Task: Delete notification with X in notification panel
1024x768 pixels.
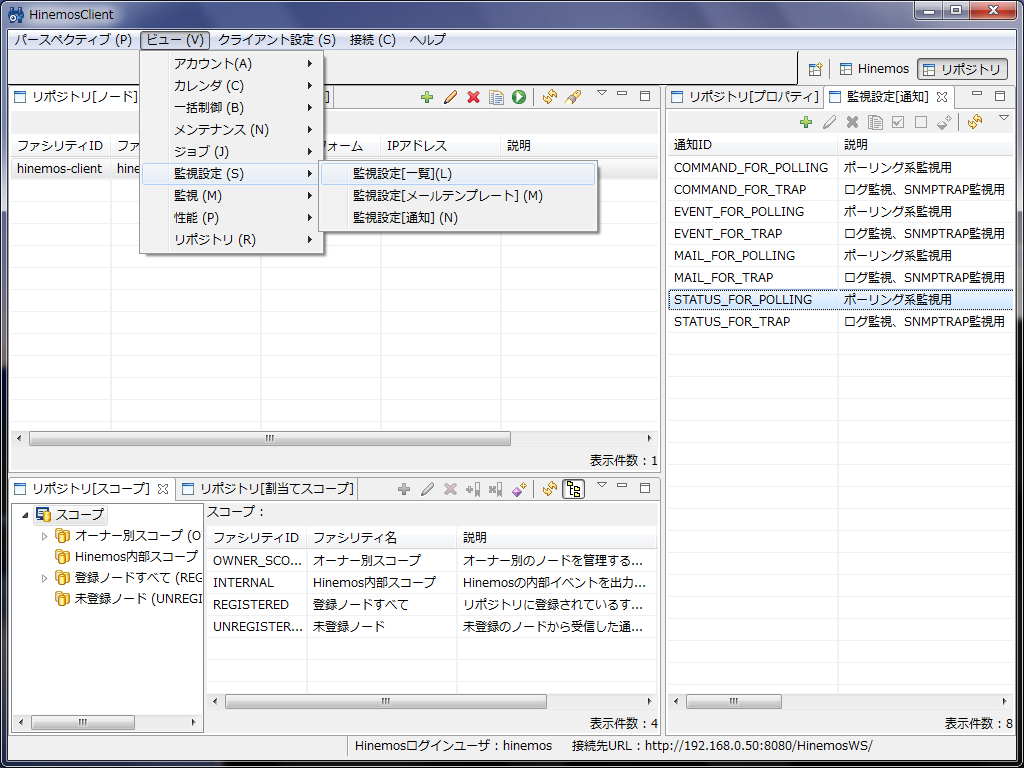Action: 852,122
